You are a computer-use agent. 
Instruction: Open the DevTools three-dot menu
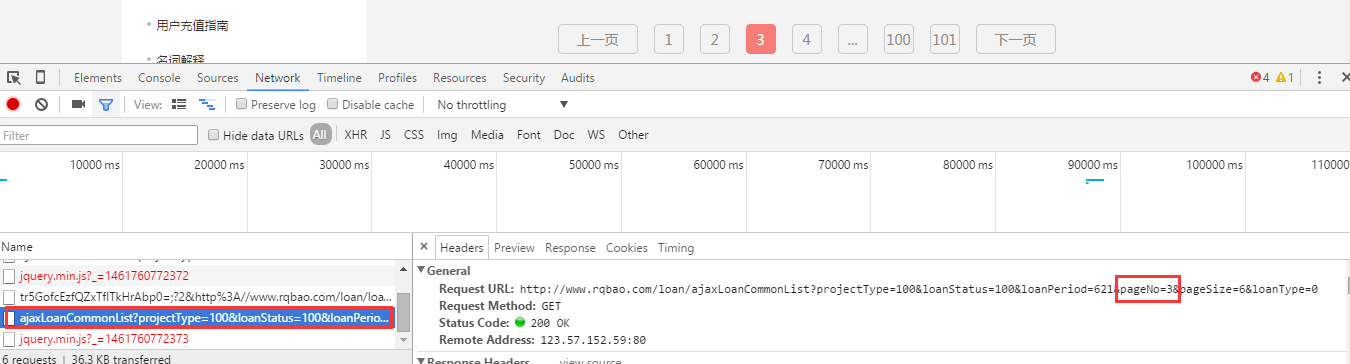[x=1319, y=77]
